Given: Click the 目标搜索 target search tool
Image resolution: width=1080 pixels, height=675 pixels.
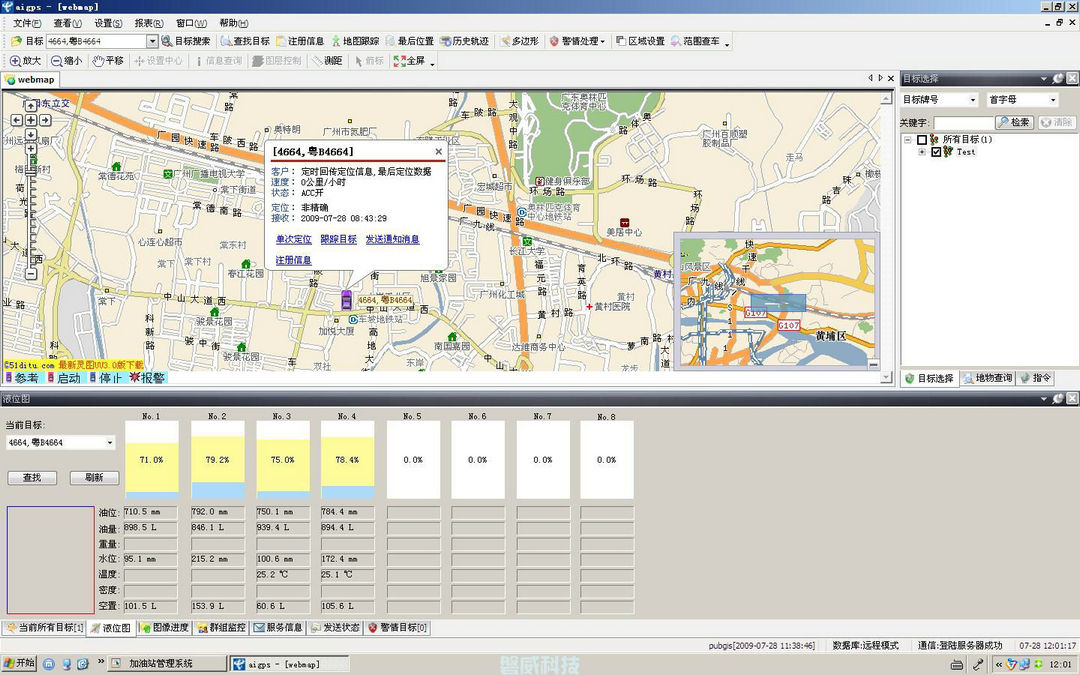Looking at the screenshot, I should [186, 41].
